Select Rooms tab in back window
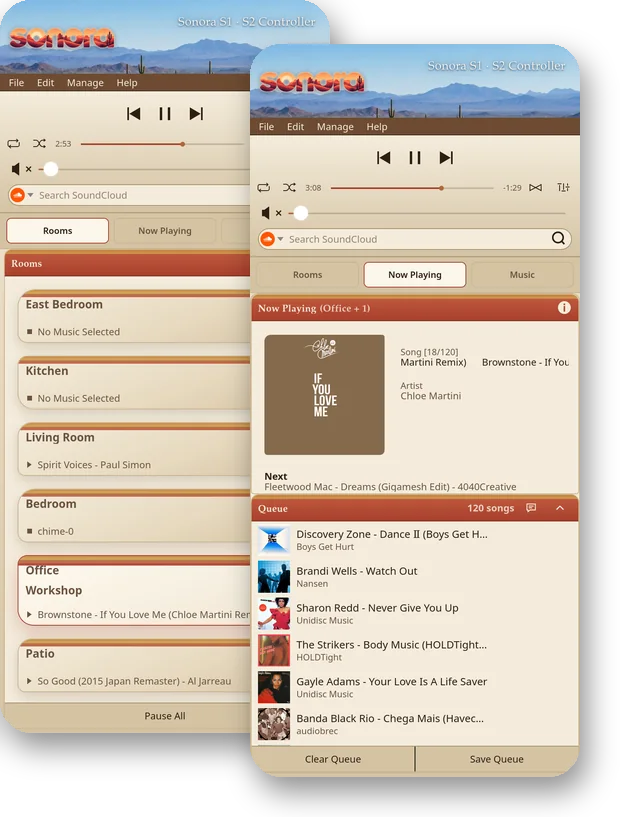The height and width of the screenshot is (817, 620). coord(58,231)
